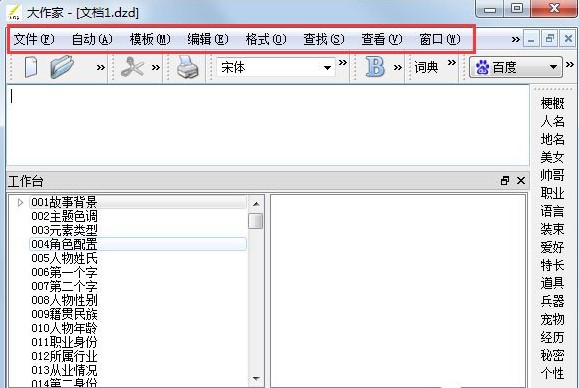Click 人名 in the right sidebar
This screenshot has width=579, height=388.
click(x=552, y=121)
